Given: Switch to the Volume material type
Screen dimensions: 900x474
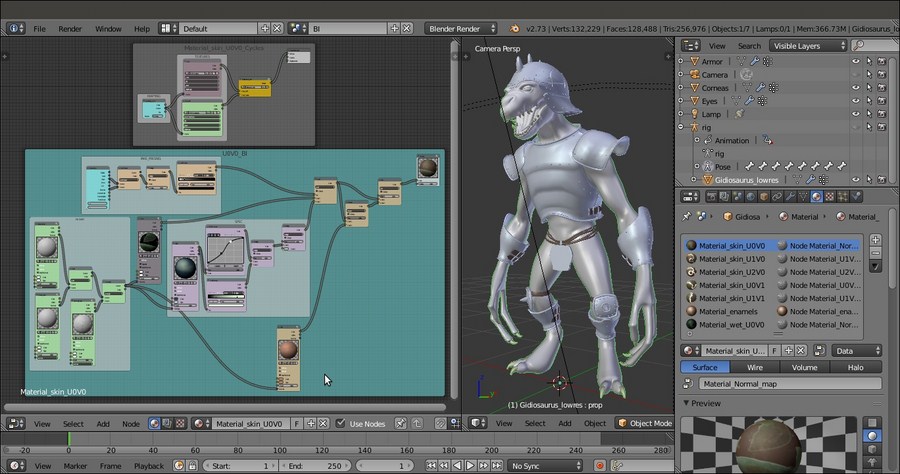Looking at the screenshot, I should (805, 367).
